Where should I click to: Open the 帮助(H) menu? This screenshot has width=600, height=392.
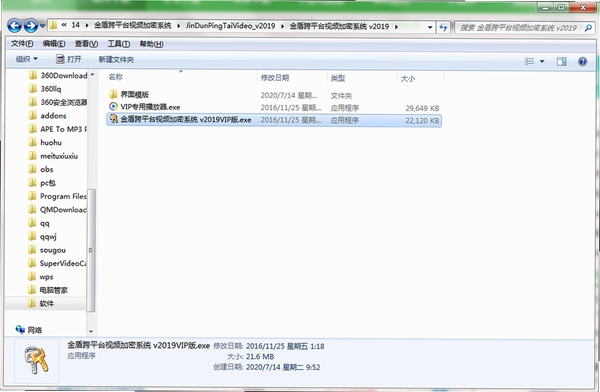tap(152, 44)
